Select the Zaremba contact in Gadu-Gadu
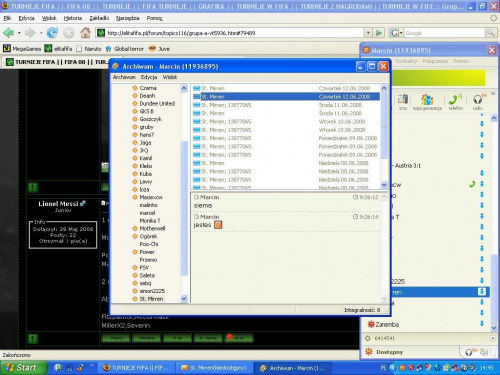 [387, 324]
